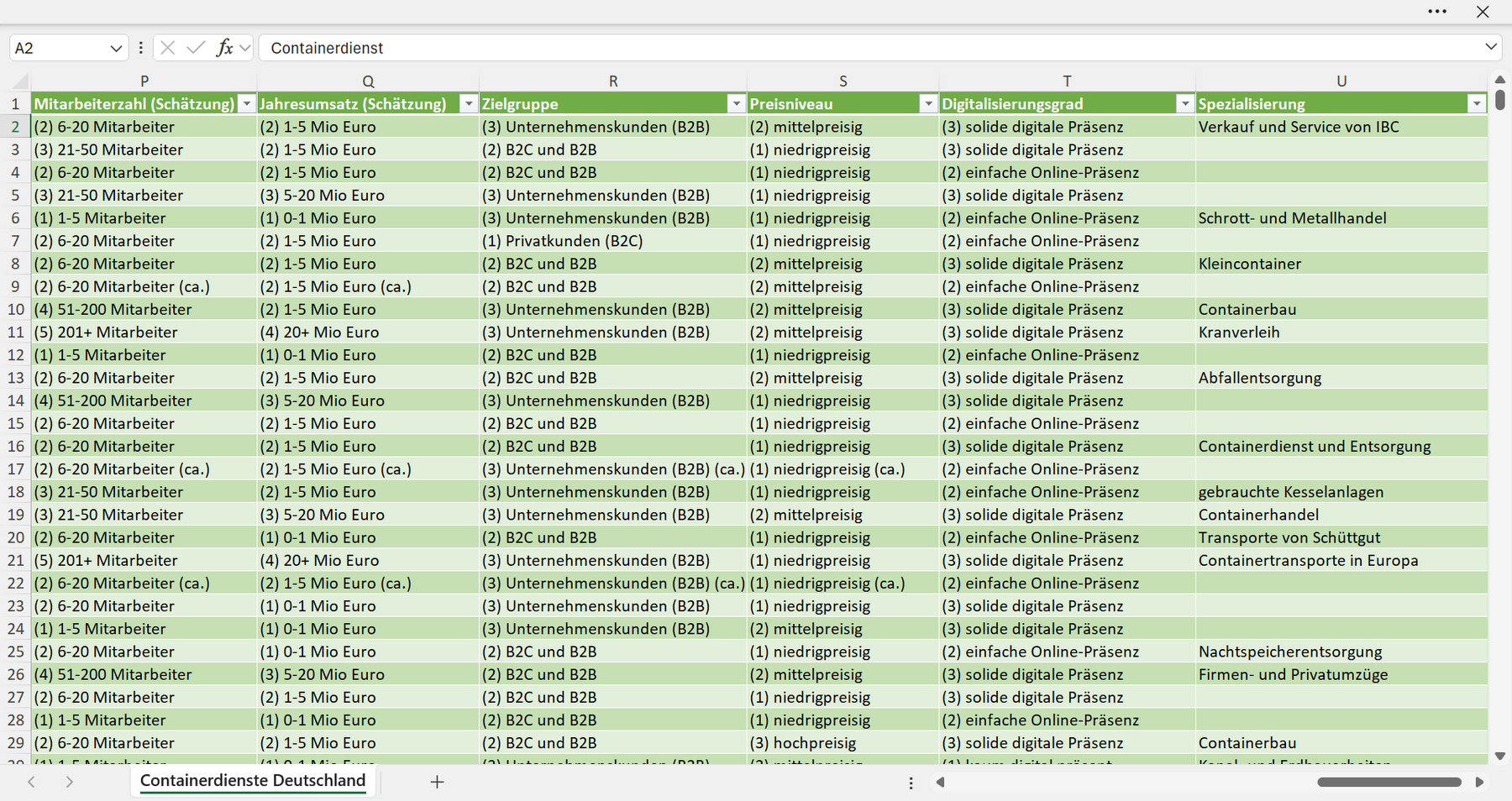
Task: Select cell 'Containerhandel'
Action: click(1341, 515)
